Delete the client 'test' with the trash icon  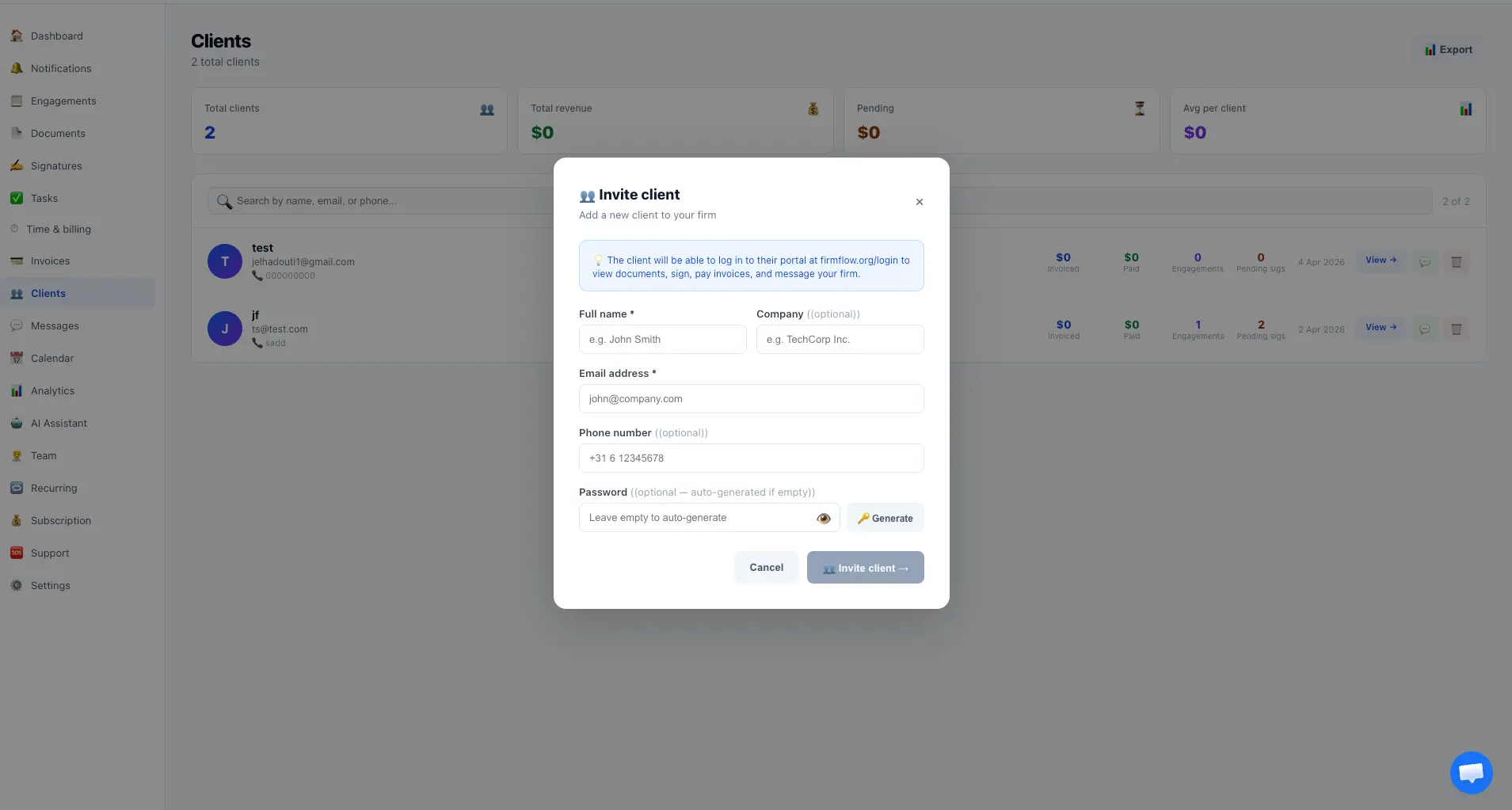1457,262
